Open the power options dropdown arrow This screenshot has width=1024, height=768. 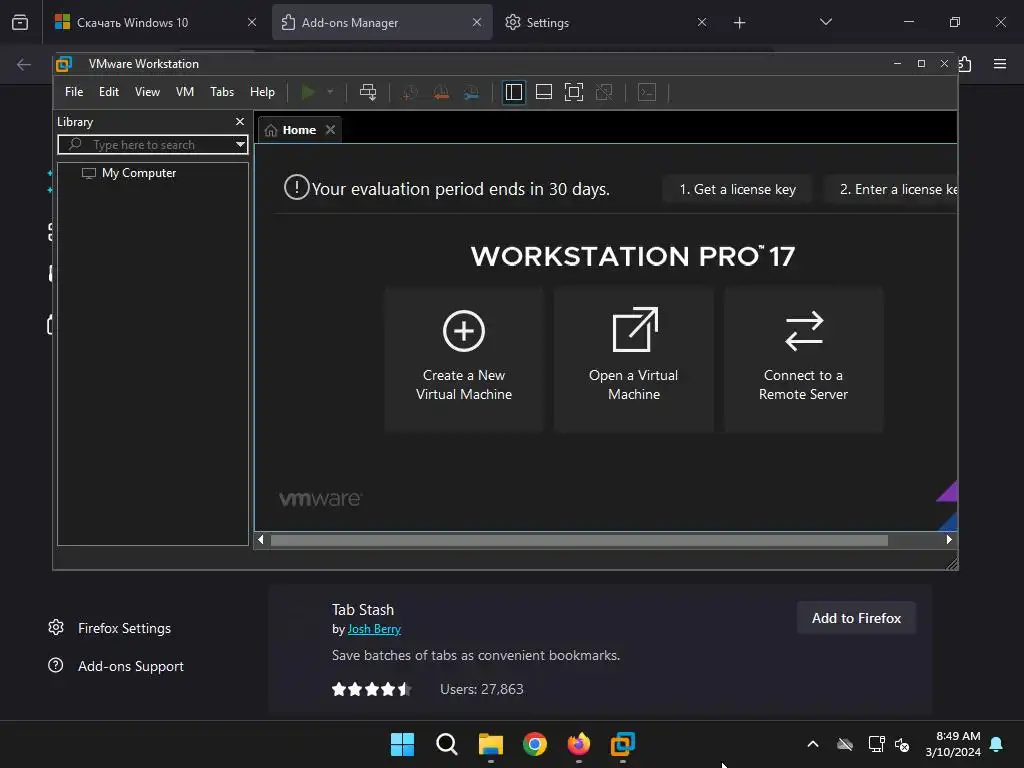tap(330, 92)
